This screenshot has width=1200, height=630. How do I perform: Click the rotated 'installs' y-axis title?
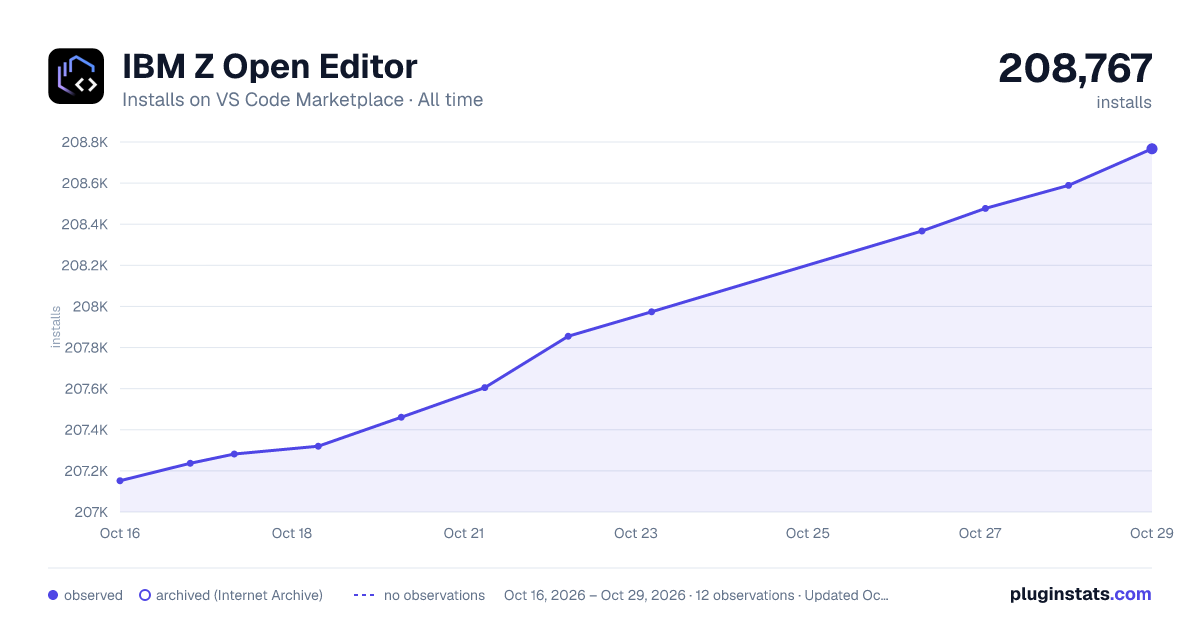click(x=56, y=327)
